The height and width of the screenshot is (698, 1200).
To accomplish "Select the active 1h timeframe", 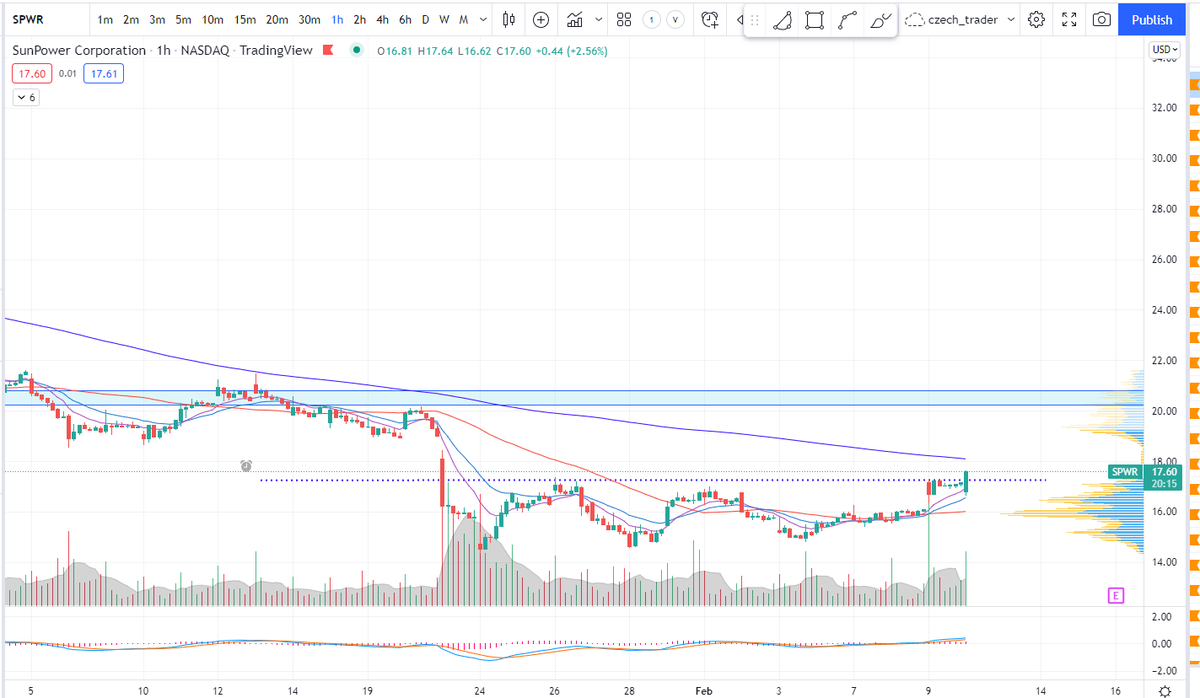I will click(x=338, y=19).
